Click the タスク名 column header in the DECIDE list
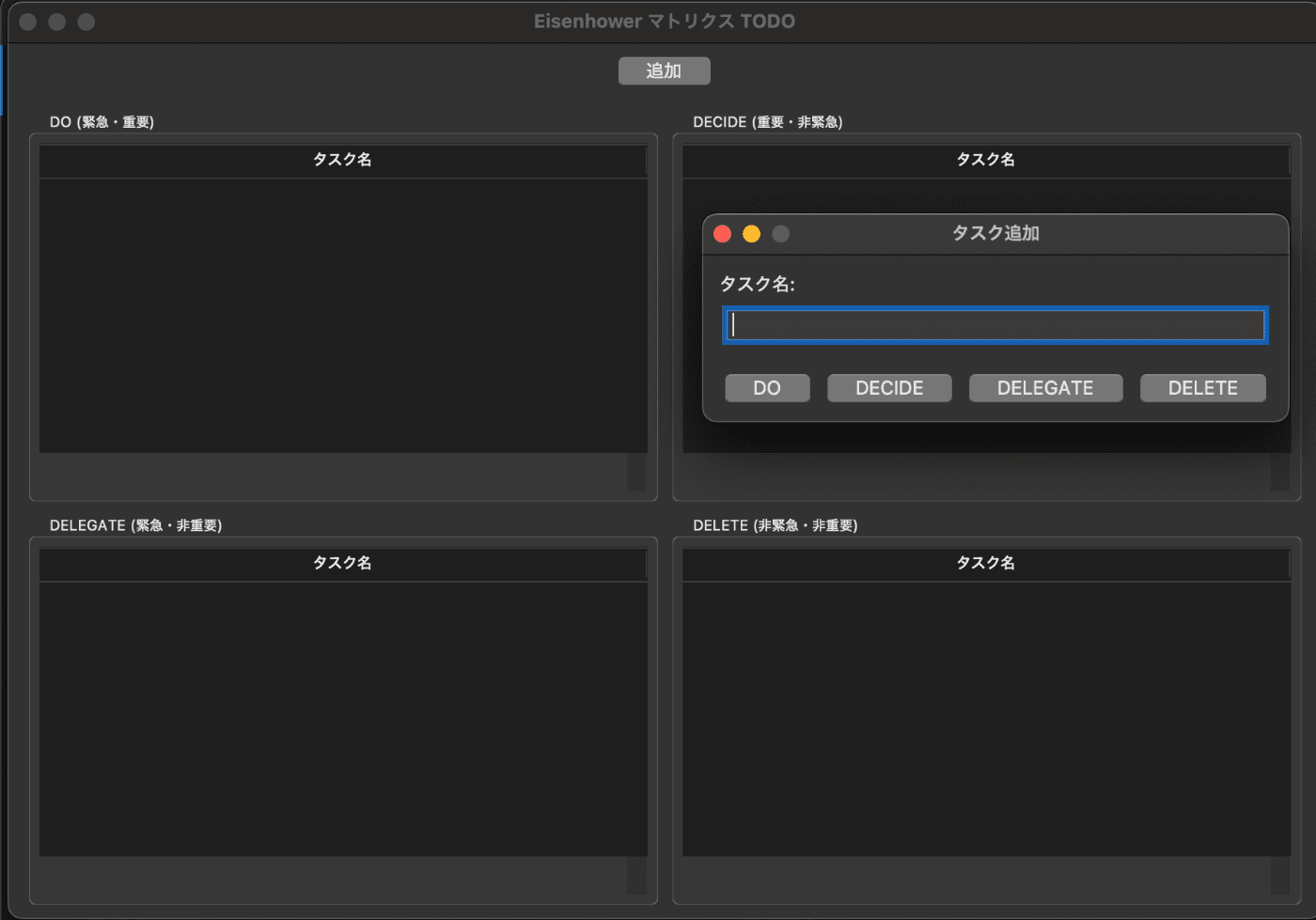The height and width of the screenshot is (920, 1316). click(x=985, y=160)
